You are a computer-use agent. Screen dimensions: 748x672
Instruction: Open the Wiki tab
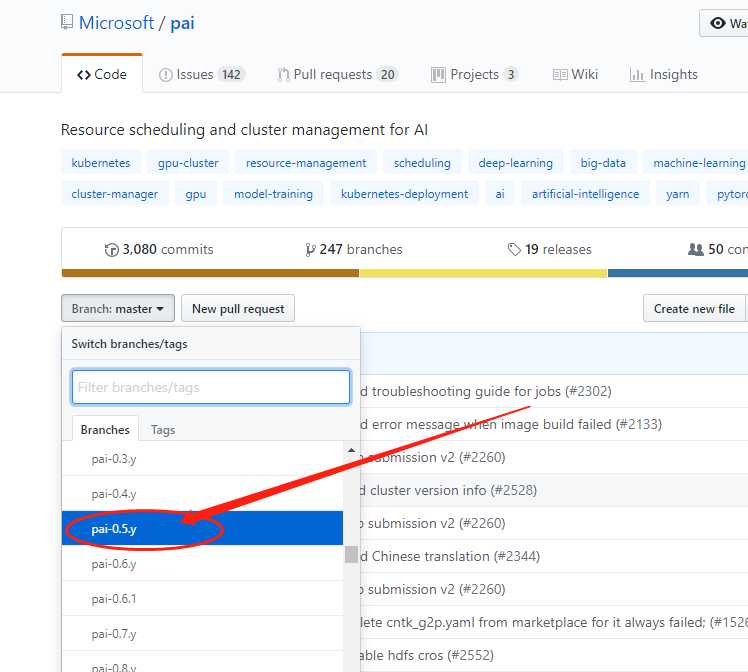point(575,74)
